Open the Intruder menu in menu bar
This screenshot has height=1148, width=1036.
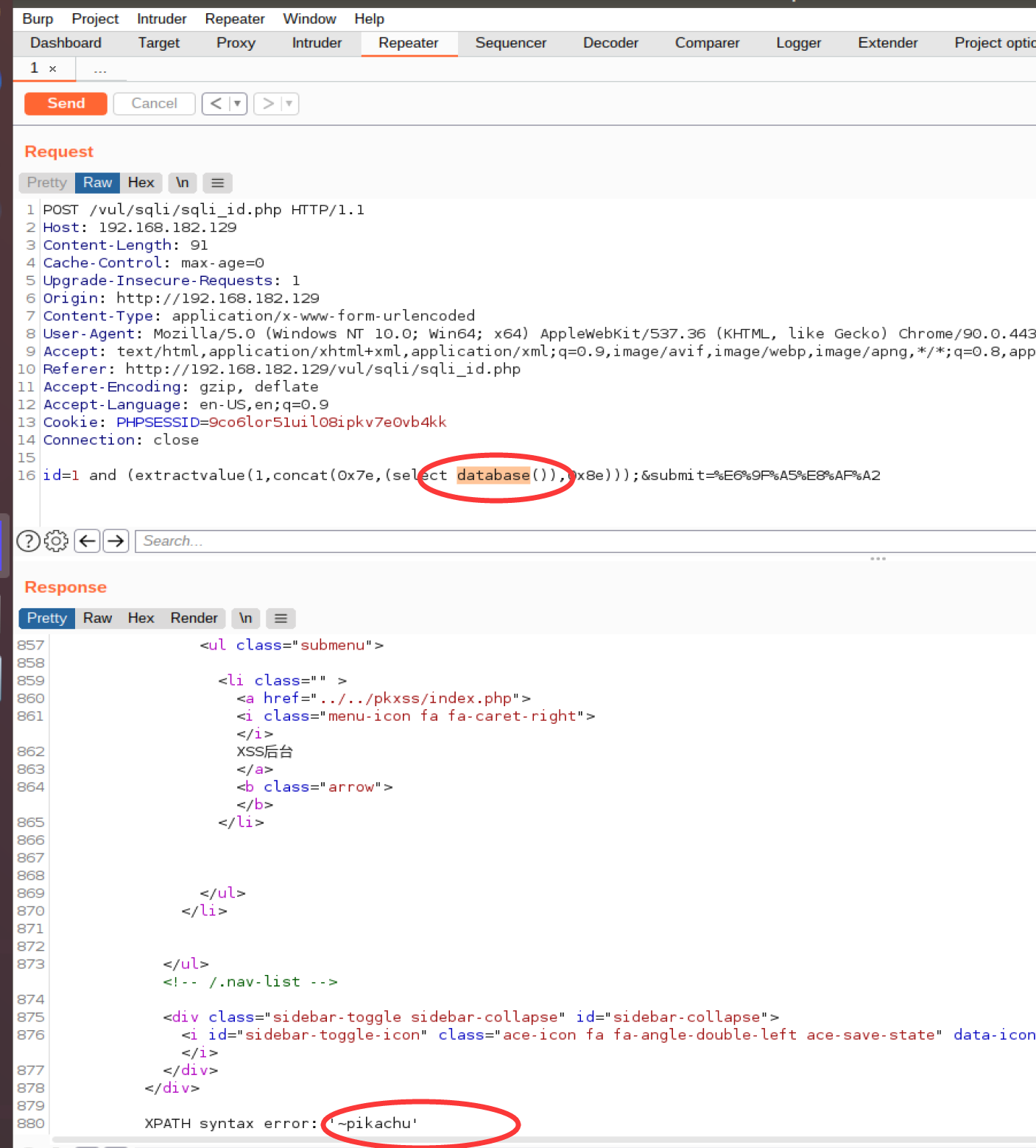(161, 18)
